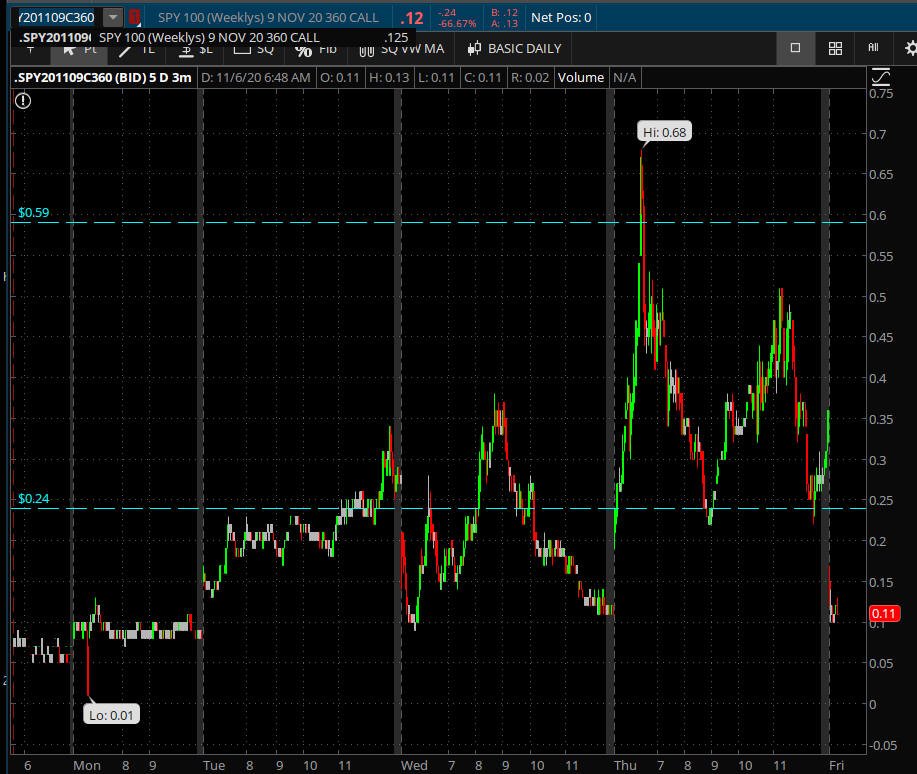
Task: Click the symbol input field
Action: 55,17
